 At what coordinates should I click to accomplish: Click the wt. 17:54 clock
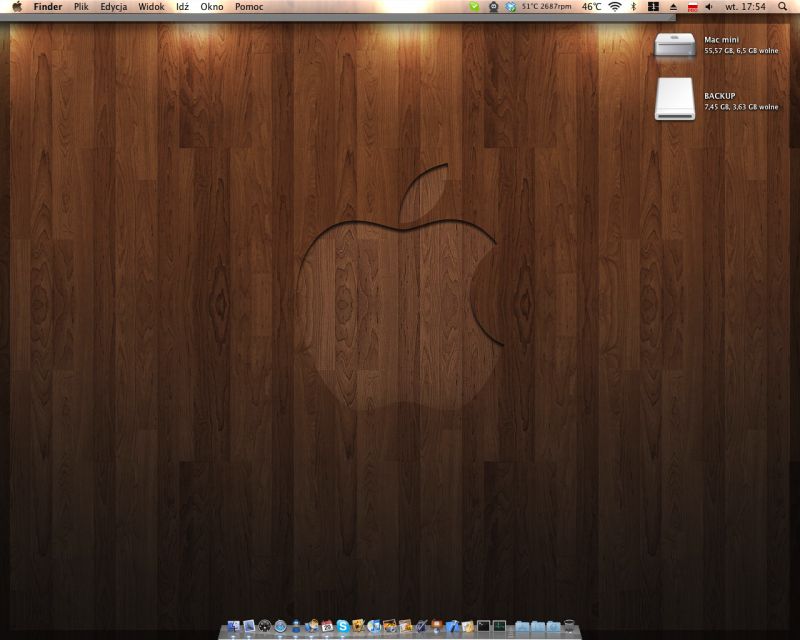point(745,7)
